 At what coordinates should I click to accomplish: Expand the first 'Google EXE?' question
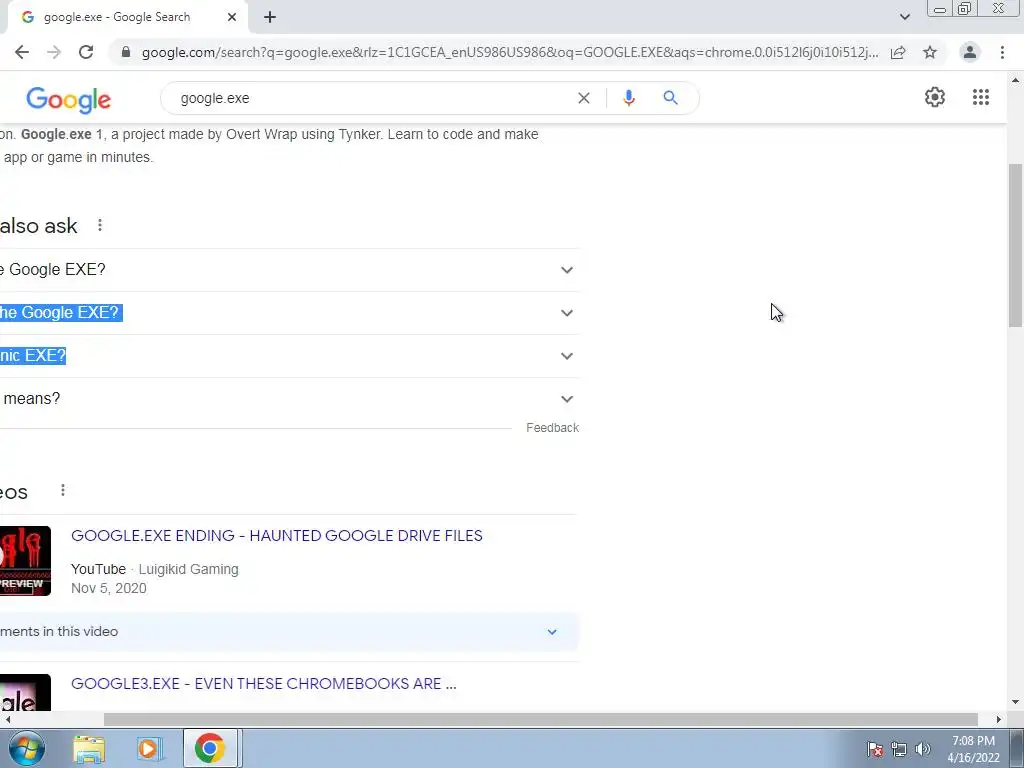[287, 270]
